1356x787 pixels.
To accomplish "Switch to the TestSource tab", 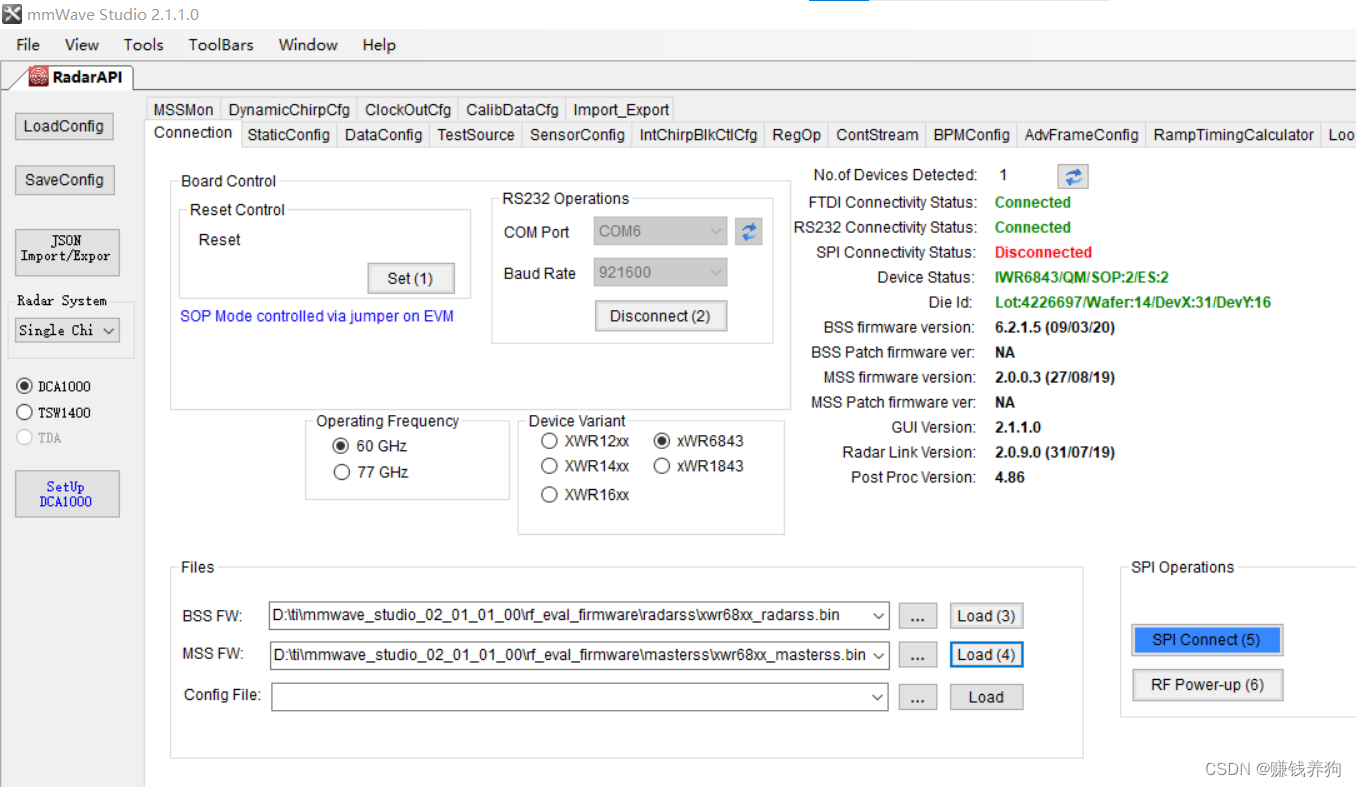I will pos(476,135).
